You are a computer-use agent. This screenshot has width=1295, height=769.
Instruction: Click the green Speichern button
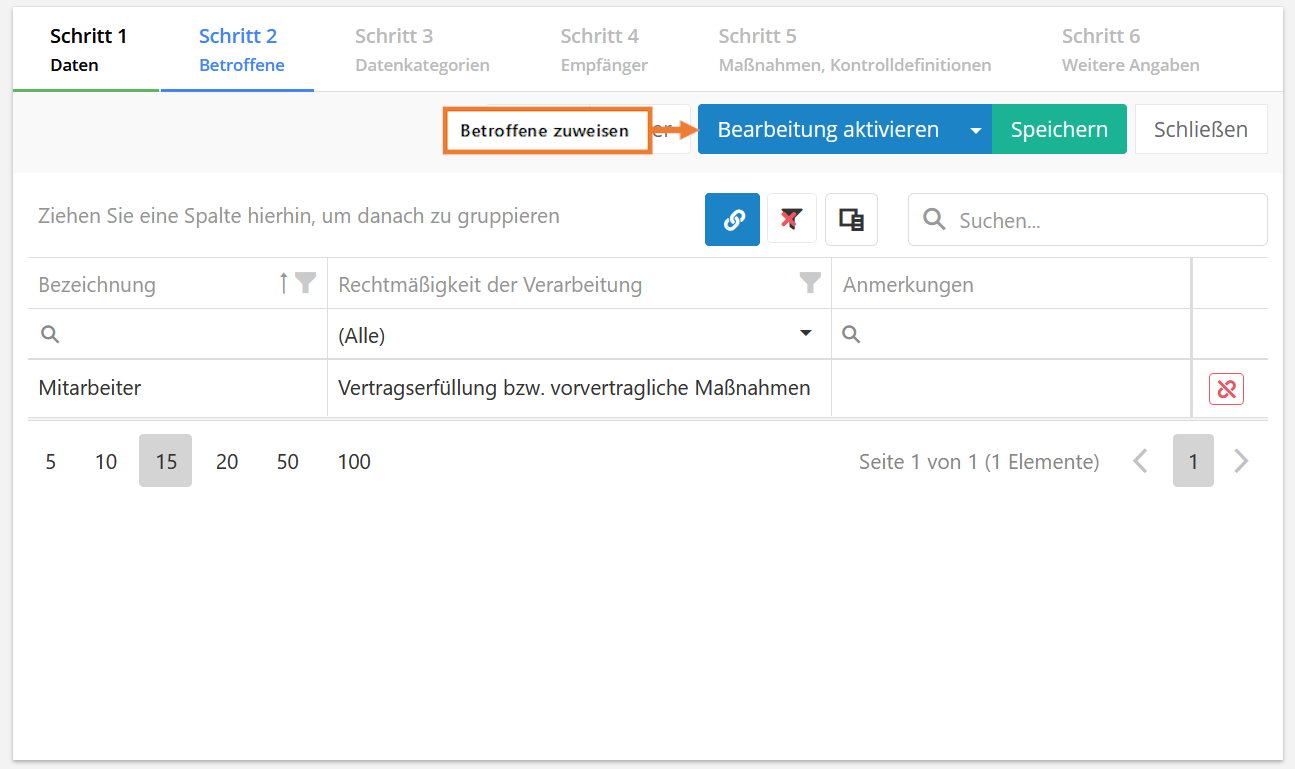1059,130
